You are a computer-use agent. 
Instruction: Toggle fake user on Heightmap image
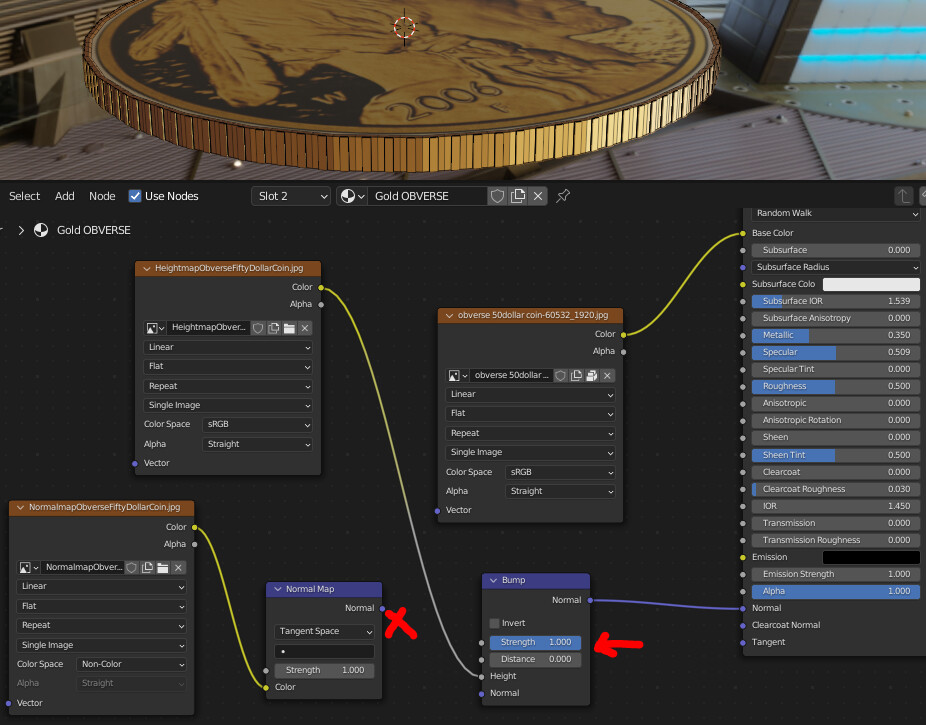(x=258, y=328)
